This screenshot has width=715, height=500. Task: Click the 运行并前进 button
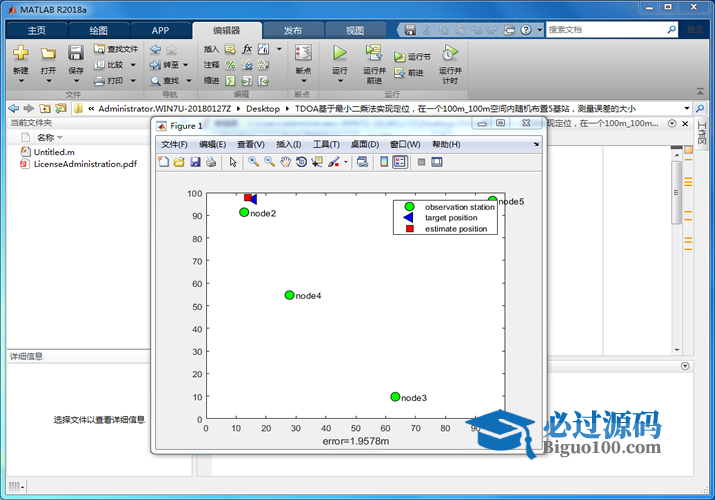(374, 64)
